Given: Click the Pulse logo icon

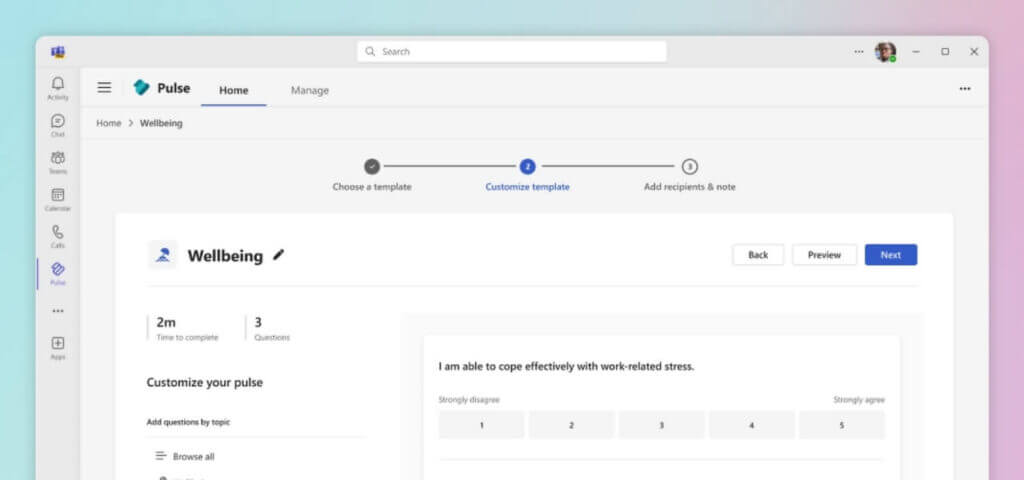Looking at the screenshot, I should tap(141, 88).
